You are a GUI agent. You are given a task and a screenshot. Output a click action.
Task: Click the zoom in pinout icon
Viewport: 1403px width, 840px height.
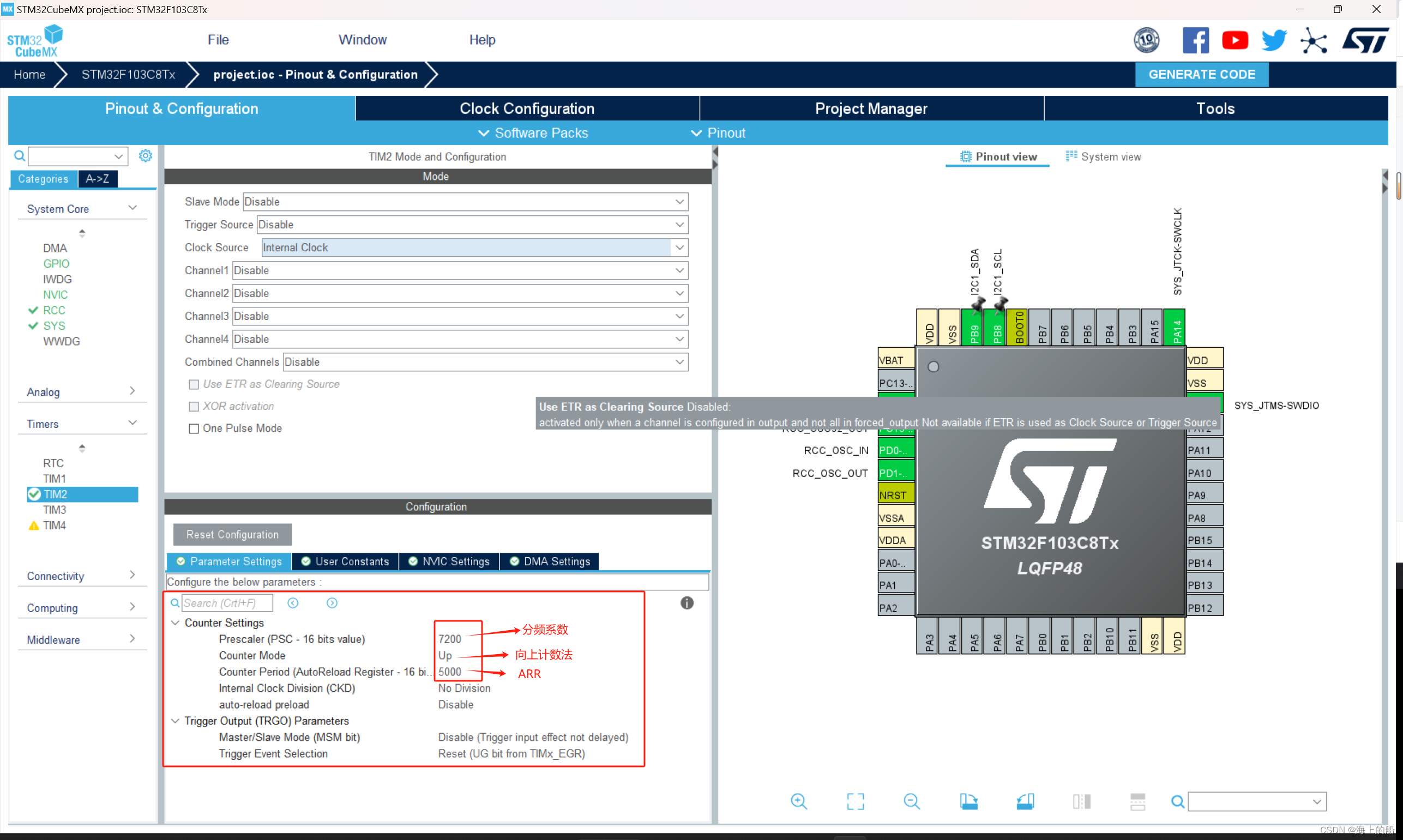[x=798, y=801]
